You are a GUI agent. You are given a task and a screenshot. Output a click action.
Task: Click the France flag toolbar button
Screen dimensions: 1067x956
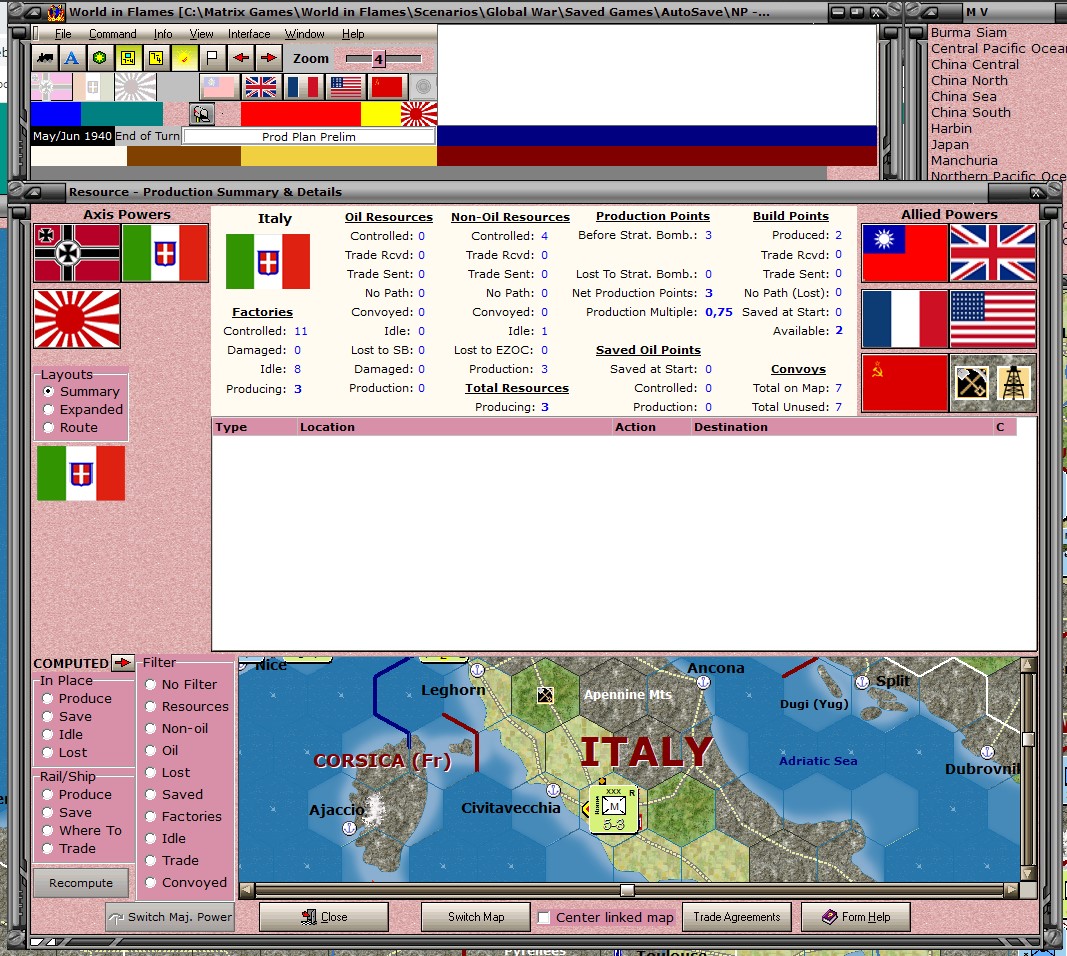pyautogui.click(x=303, y=86)
